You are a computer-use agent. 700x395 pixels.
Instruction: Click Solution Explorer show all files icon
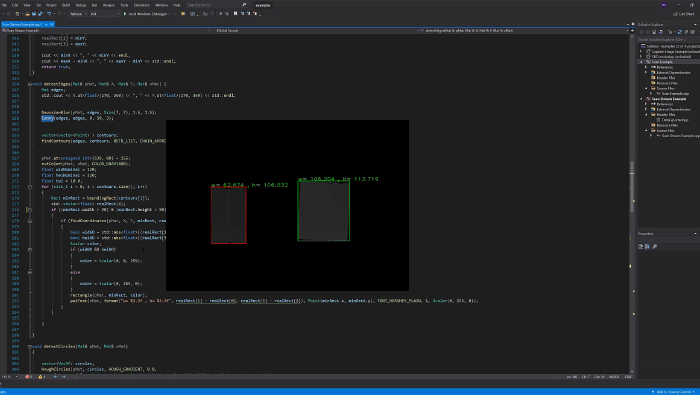coord(692,32)
